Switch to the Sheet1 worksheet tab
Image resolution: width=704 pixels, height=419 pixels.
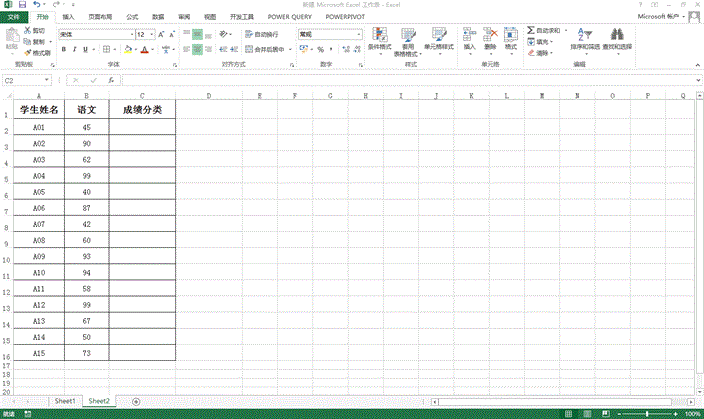pos(65,400)
